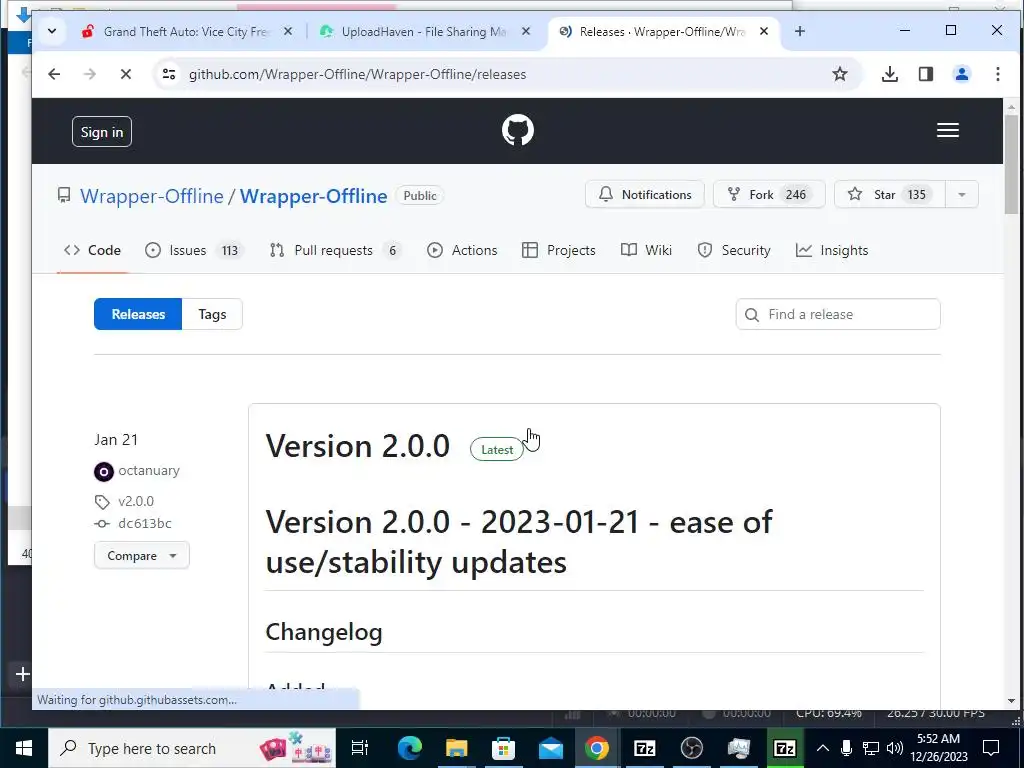1024x768 pixels.
Task: Click the address bar URL
Action: (x=357, y=74)
